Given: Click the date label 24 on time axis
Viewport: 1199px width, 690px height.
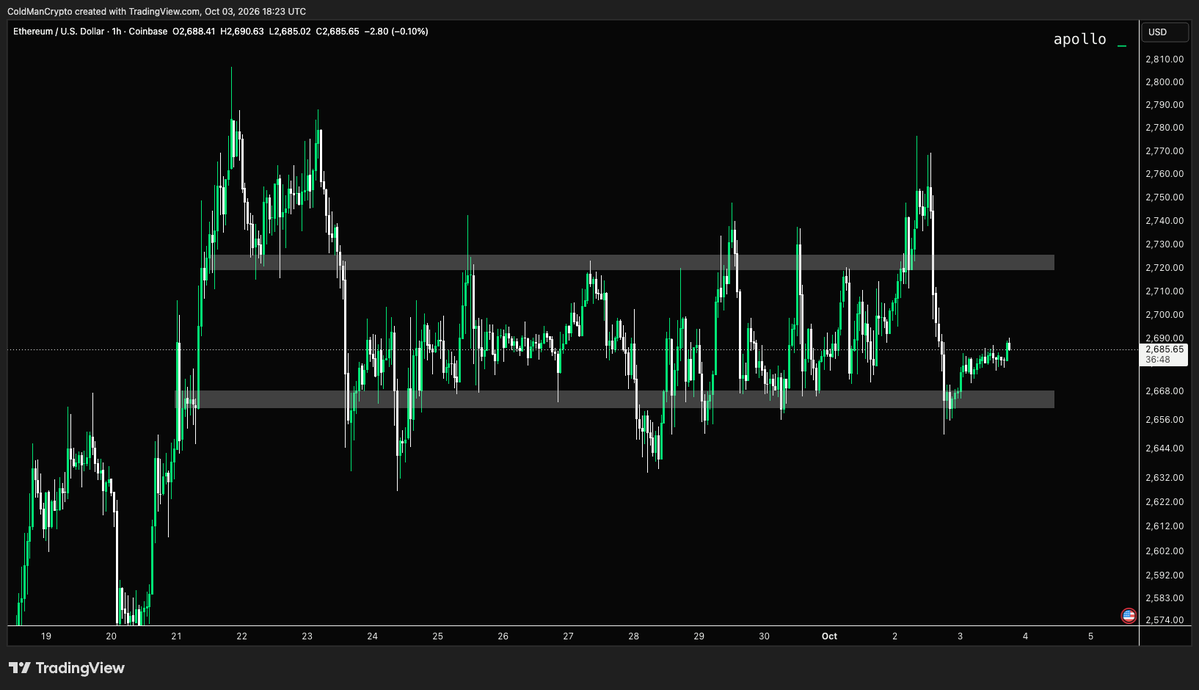Looking at the screenshot, I should click(x=372, y=636).
